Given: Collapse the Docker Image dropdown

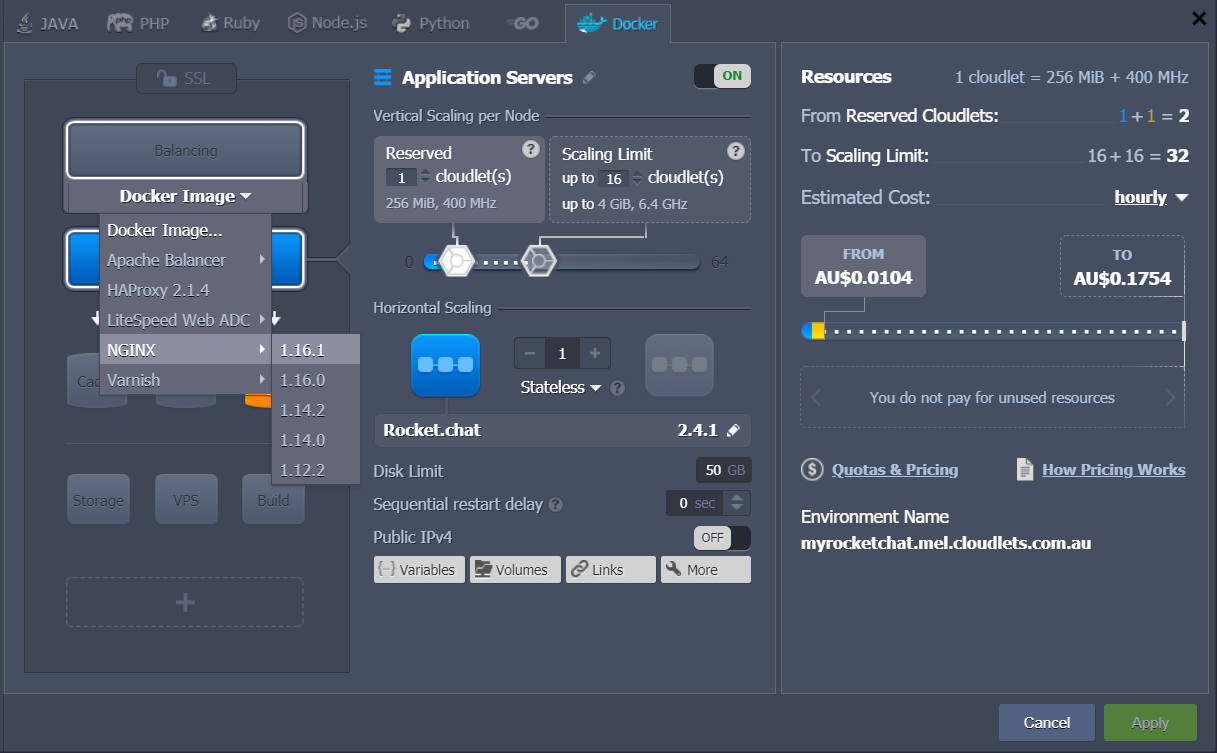Looking at the screenshot, I should [185, 196].
